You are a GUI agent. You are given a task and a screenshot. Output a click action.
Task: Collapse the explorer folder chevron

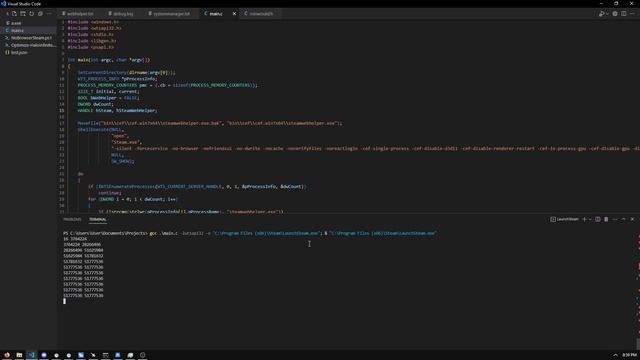coord(7,13)
